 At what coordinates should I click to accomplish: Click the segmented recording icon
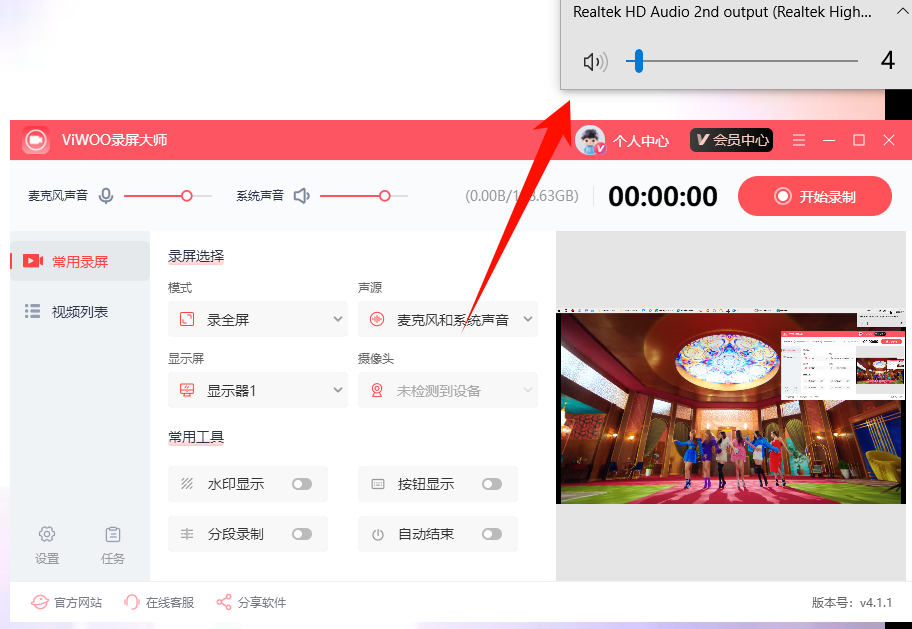[x=187, y=534]
